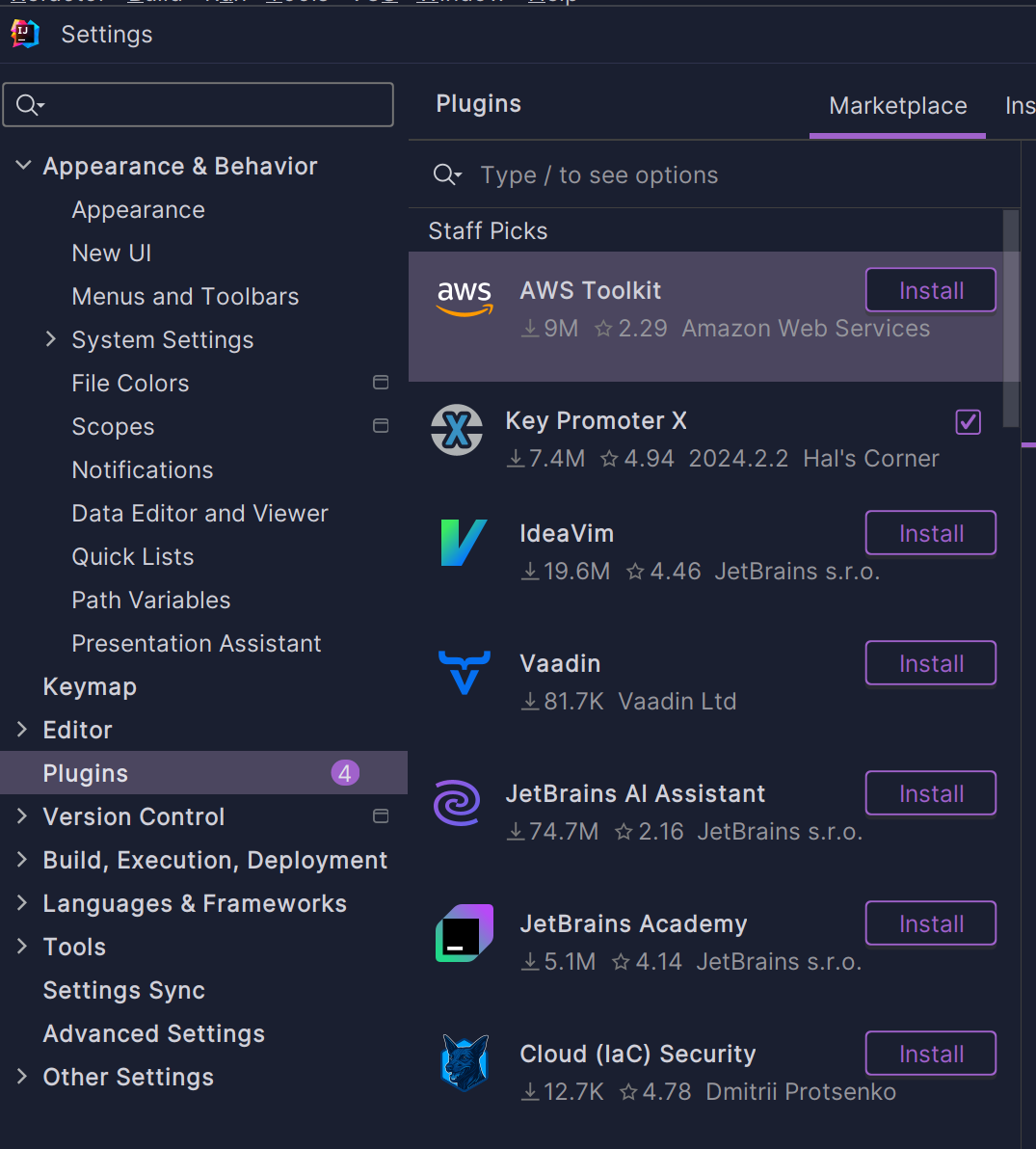This screenshot has width=1036, height=1149.
Task: Switch to the Installed tab
Action: [1020, 106]
